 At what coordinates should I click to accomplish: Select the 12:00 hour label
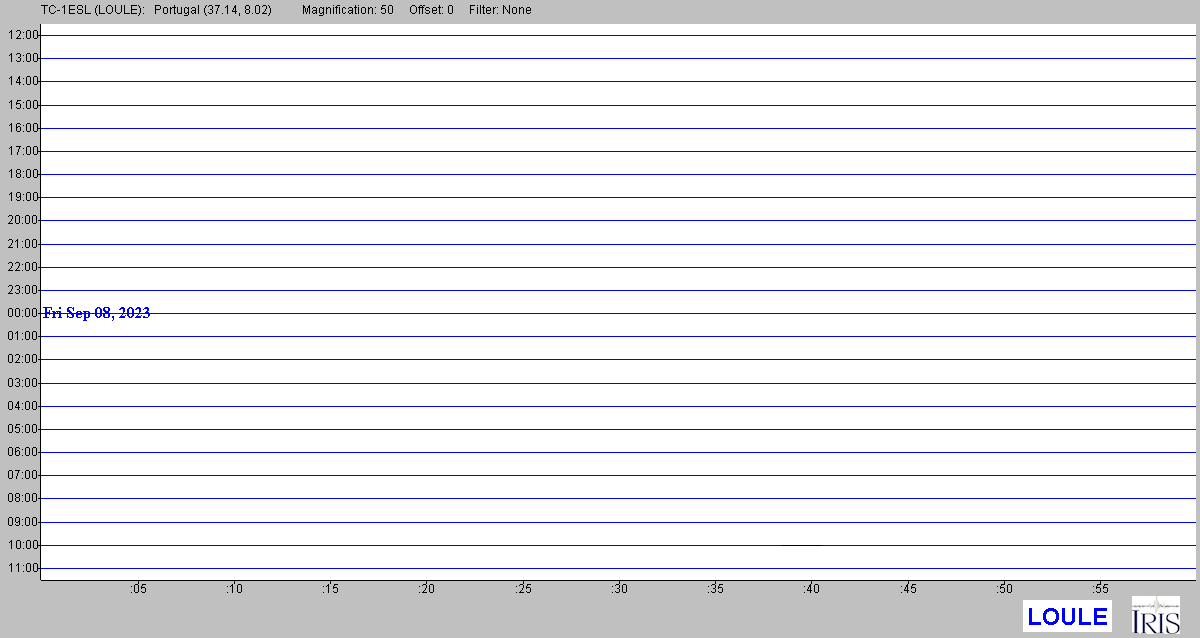22,35
